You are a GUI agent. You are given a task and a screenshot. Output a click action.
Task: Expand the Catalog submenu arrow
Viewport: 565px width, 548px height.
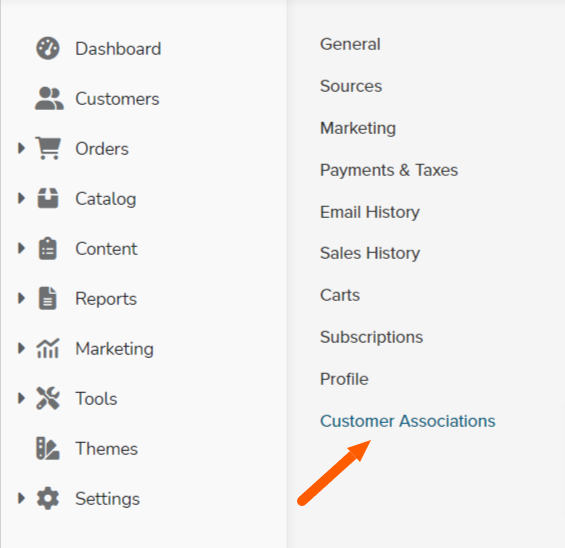pos(21,198)
